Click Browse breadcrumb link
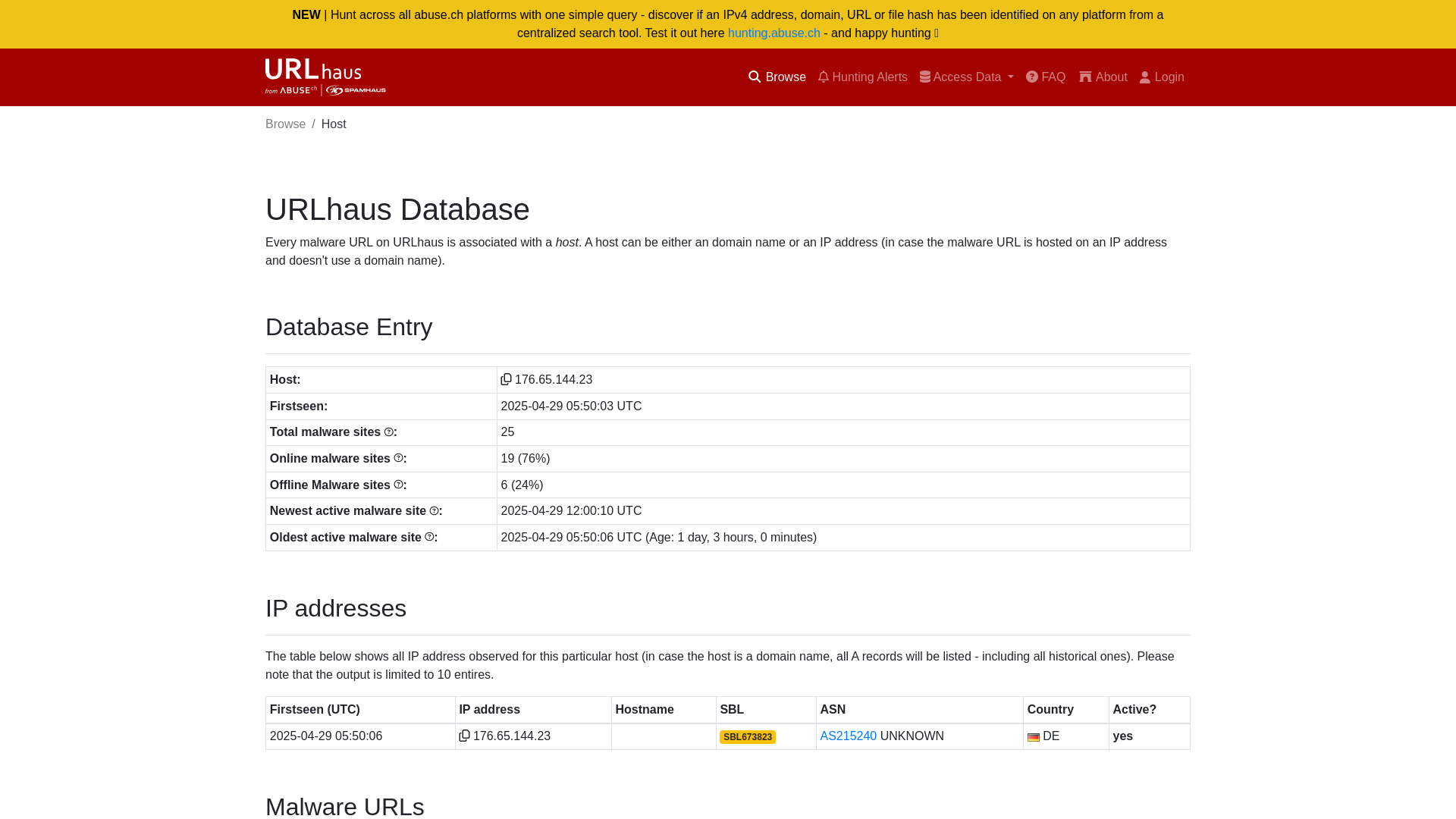Image resolution: width=1456 pixels, height=819 pixels. click(x=286, y=124)
